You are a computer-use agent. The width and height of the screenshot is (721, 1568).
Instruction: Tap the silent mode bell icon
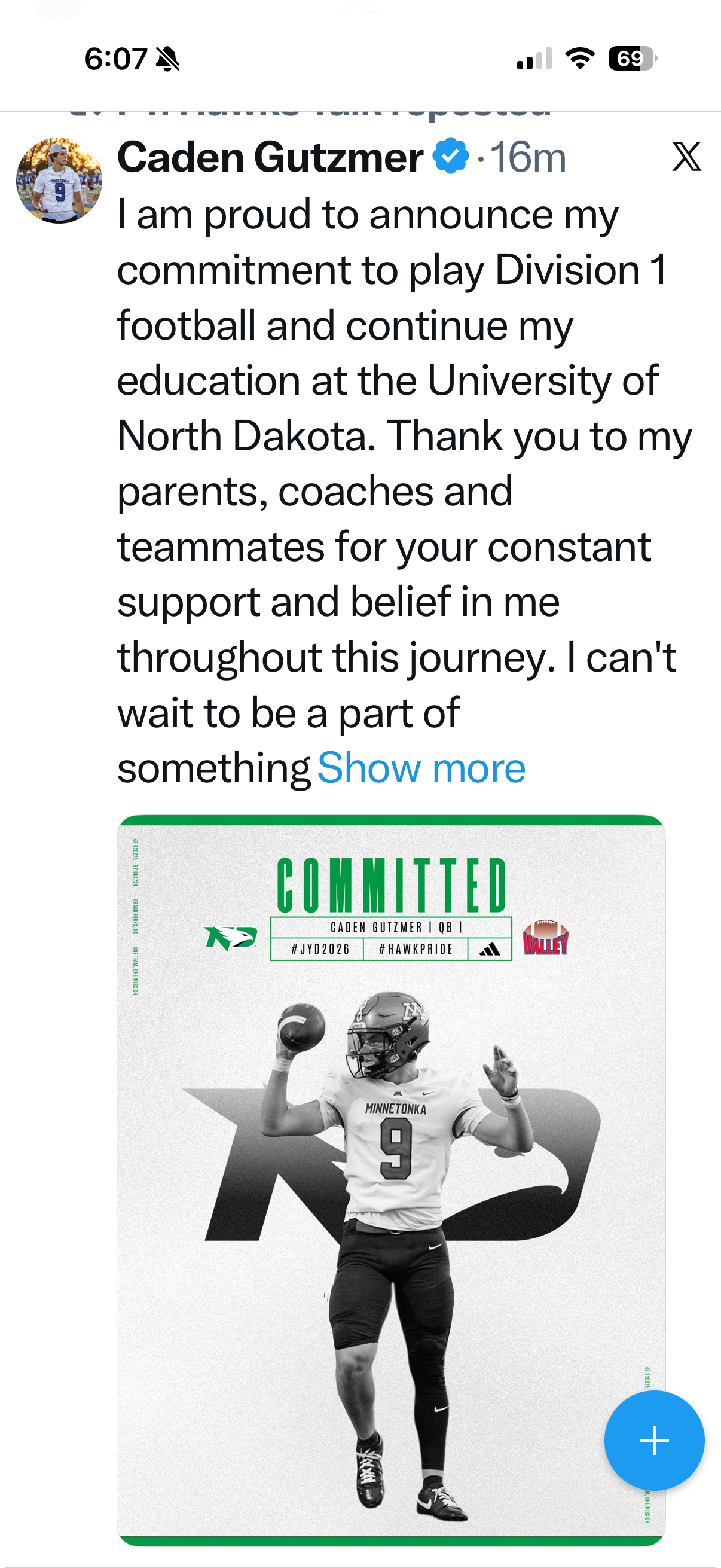pyautogui.click(x=167, y=59)
